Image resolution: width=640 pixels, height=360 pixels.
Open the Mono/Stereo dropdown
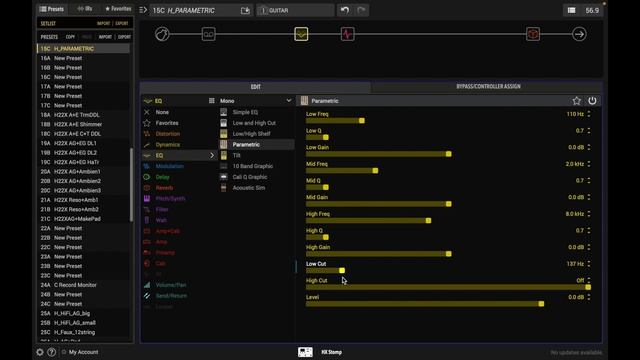click(256, 101)
